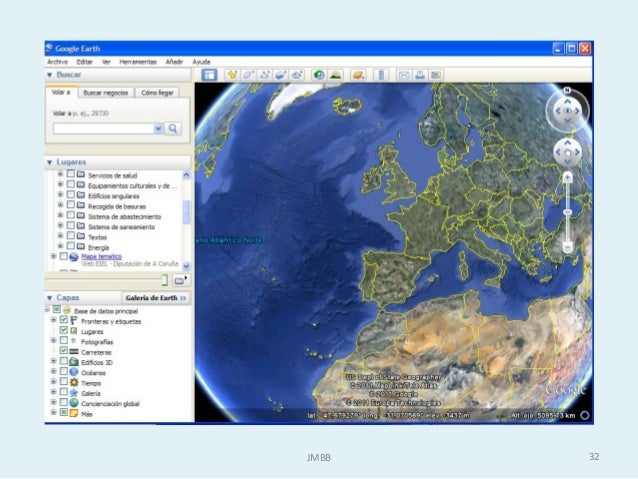Click inside the Volar a search field

(x=103, y=129)
